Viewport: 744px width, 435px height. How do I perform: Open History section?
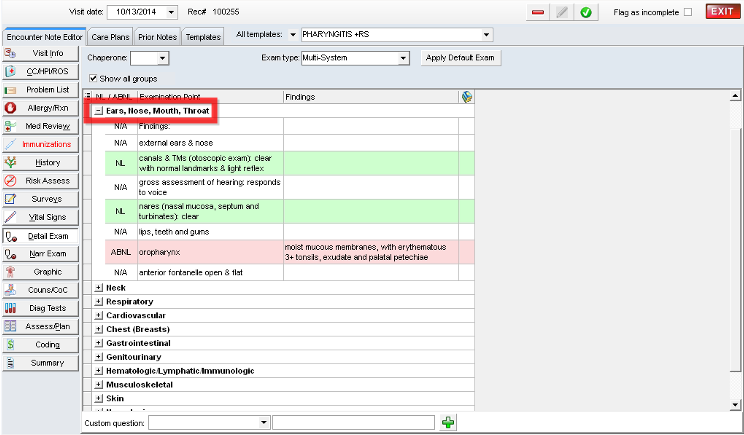tap(40, 162)
